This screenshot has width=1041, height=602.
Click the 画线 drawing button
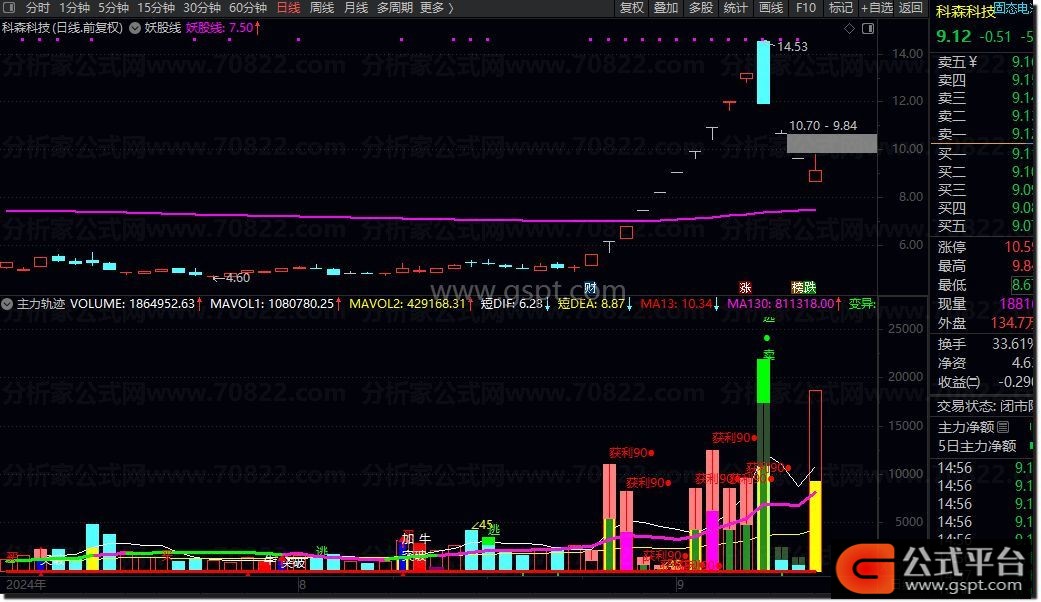pos(771,8)
